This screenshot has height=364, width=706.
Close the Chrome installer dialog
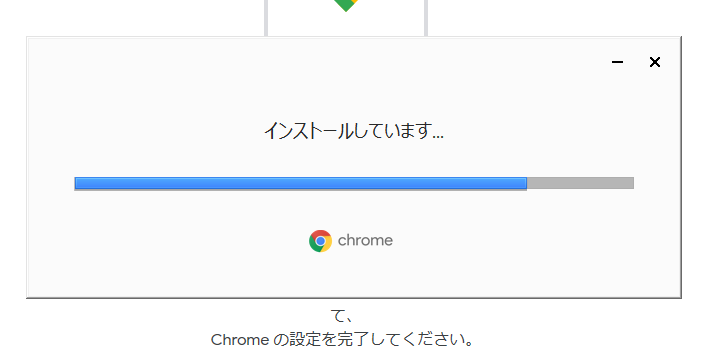point(655,62)
